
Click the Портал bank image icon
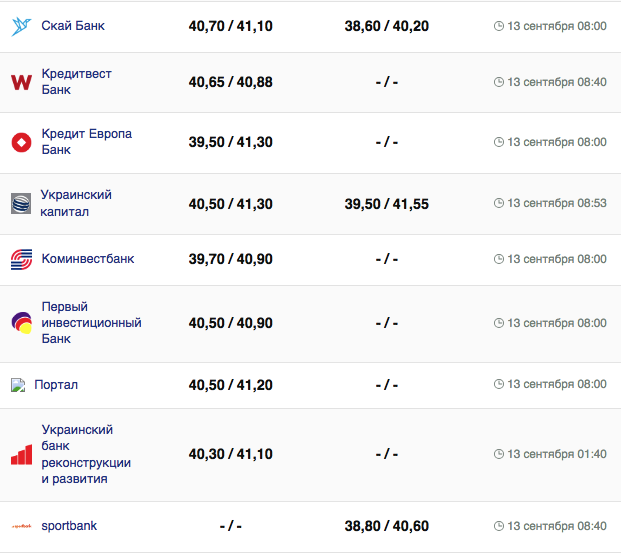[x=17, y=385]
